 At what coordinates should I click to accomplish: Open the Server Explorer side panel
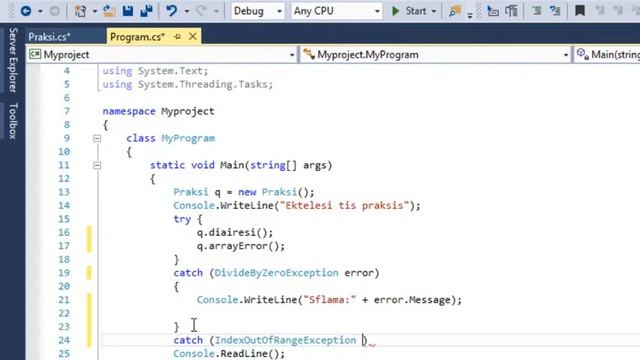click(x=13, y=60)
